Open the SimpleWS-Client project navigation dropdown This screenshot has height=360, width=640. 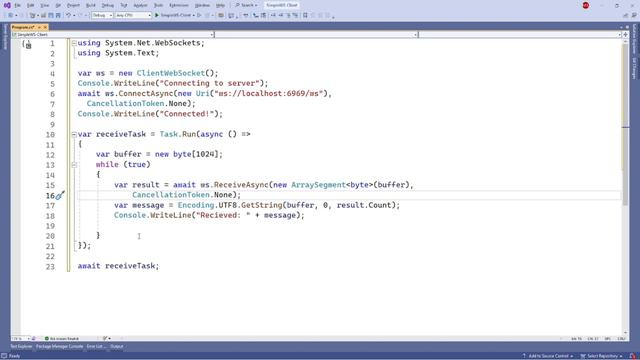tap(113, 35)
